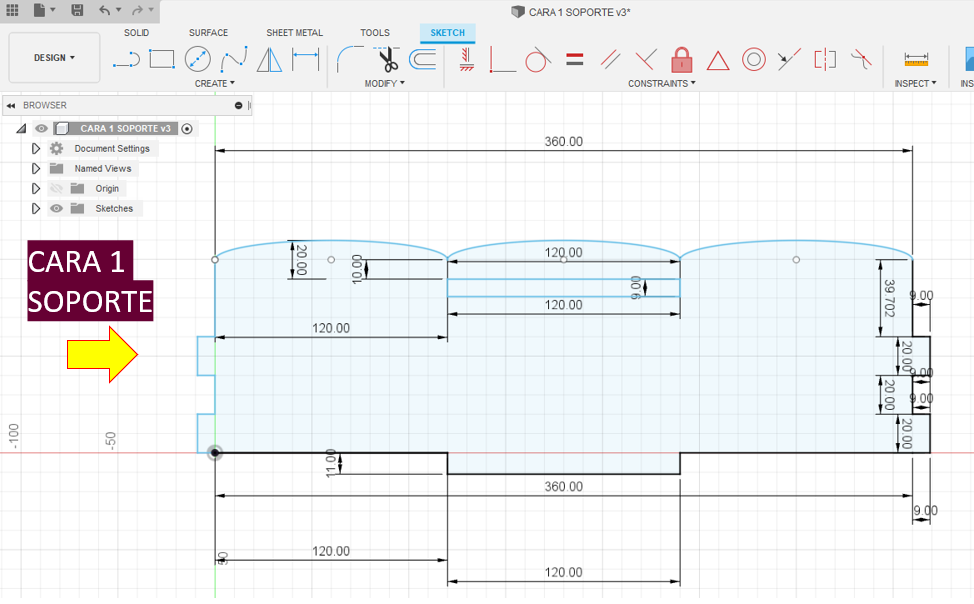The height and width of the screenshot is (604, 974).
Task: Select Named Views in browser
Action: (x=102, y=168)
